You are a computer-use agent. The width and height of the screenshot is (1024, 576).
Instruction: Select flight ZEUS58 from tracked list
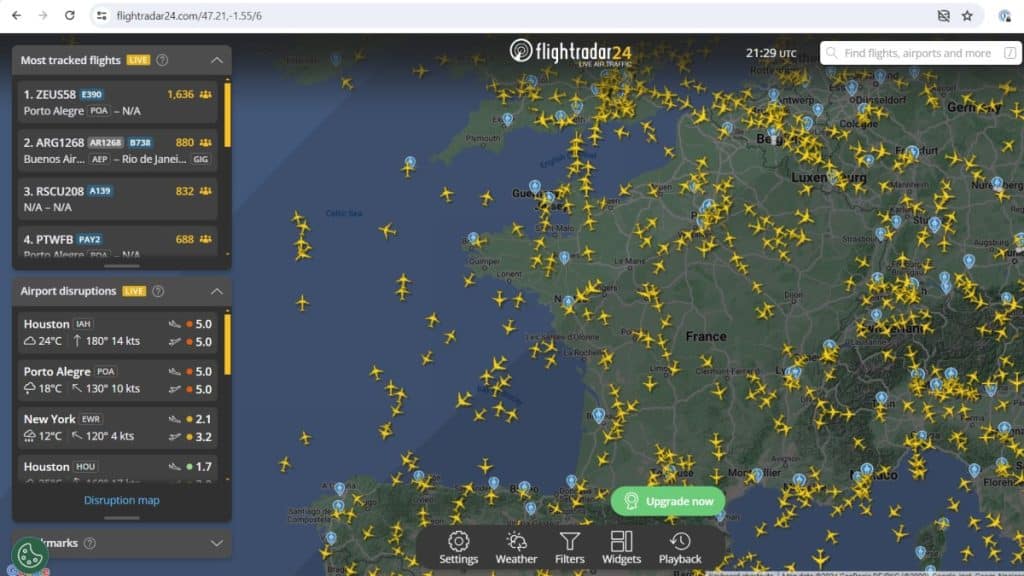tap(118, 103)
